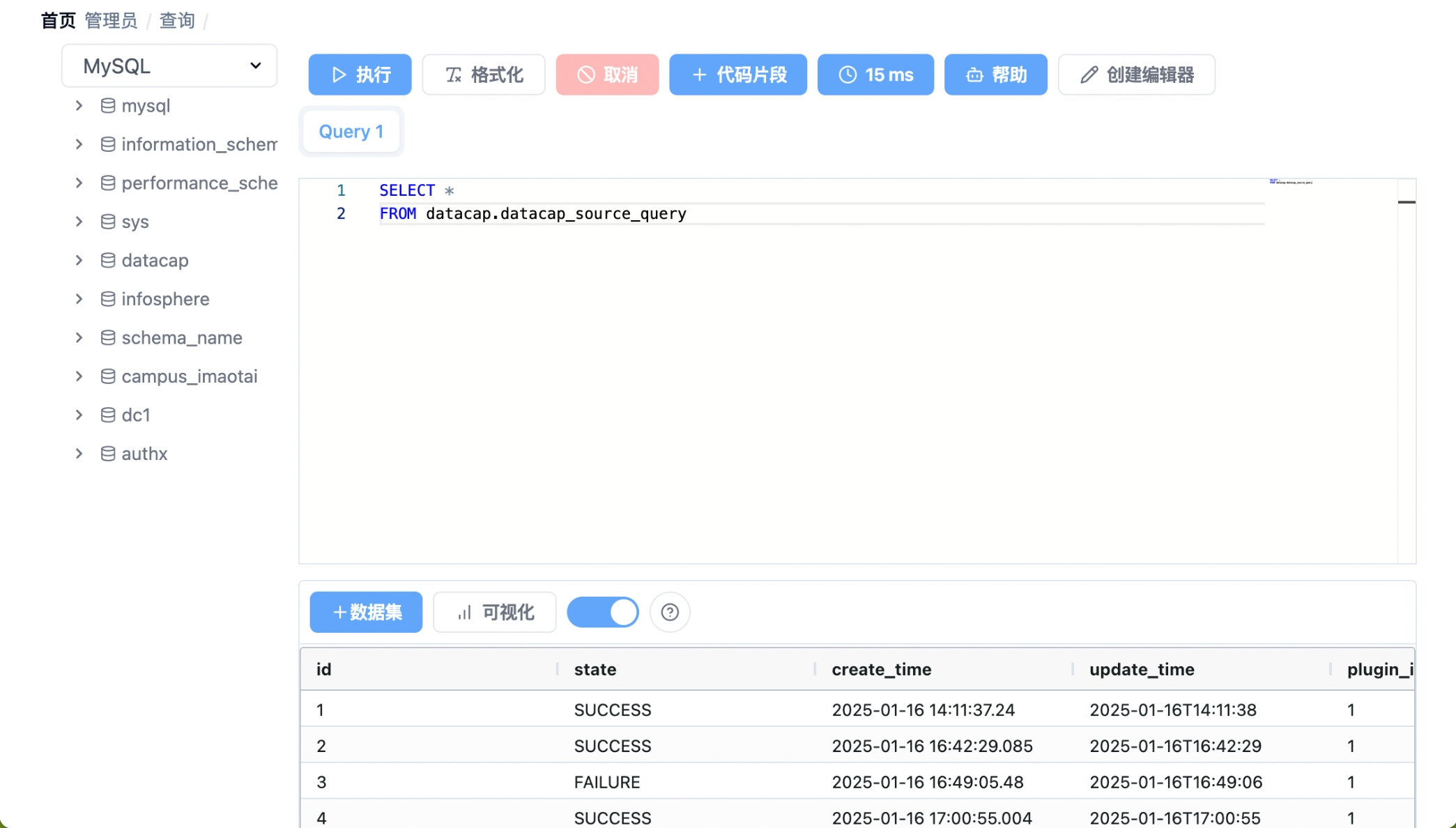
Task: Click the play icon on 执行 button
Action: pos(339,75)
